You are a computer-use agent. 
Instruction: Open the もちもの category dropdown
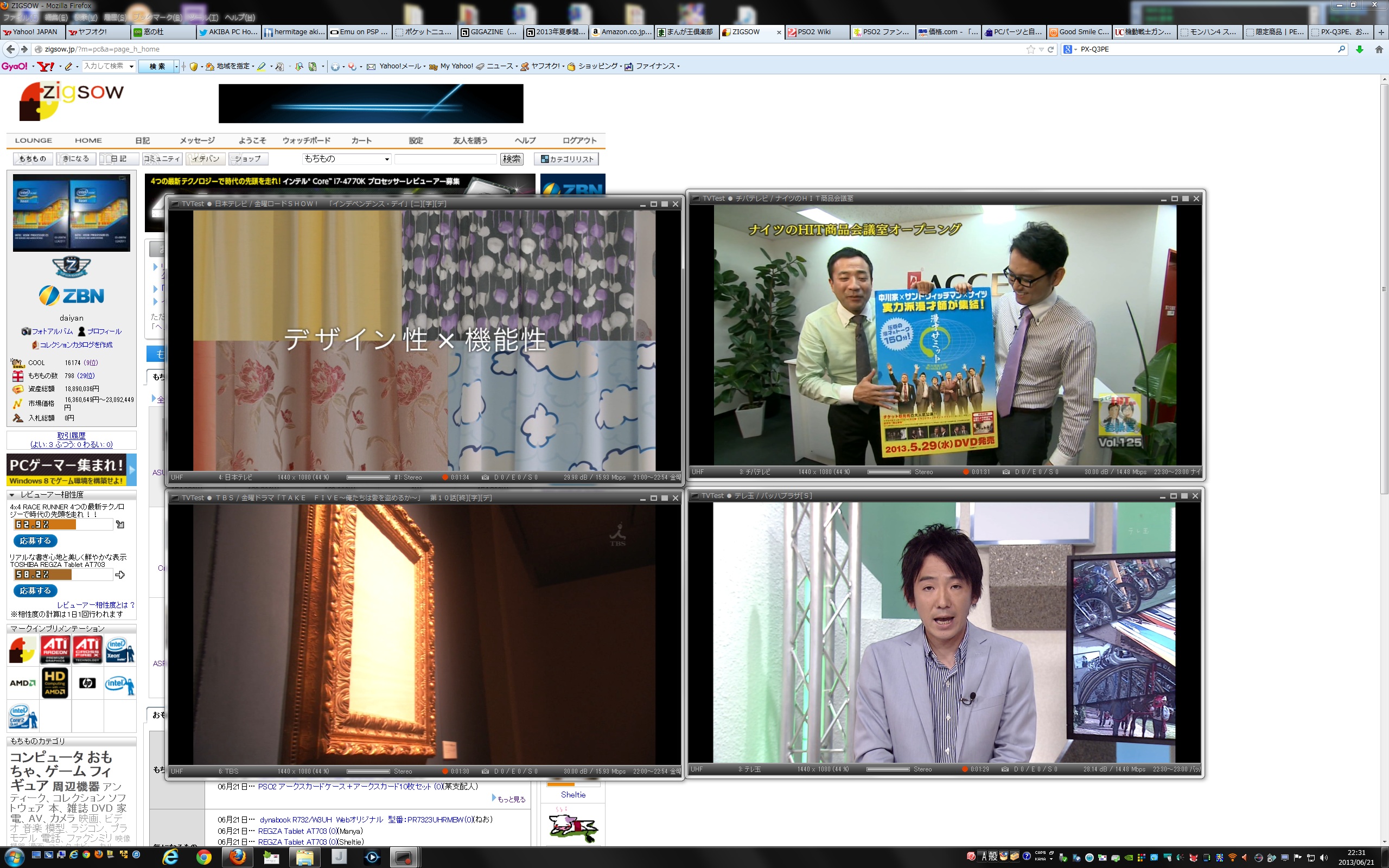coord(347,159)
